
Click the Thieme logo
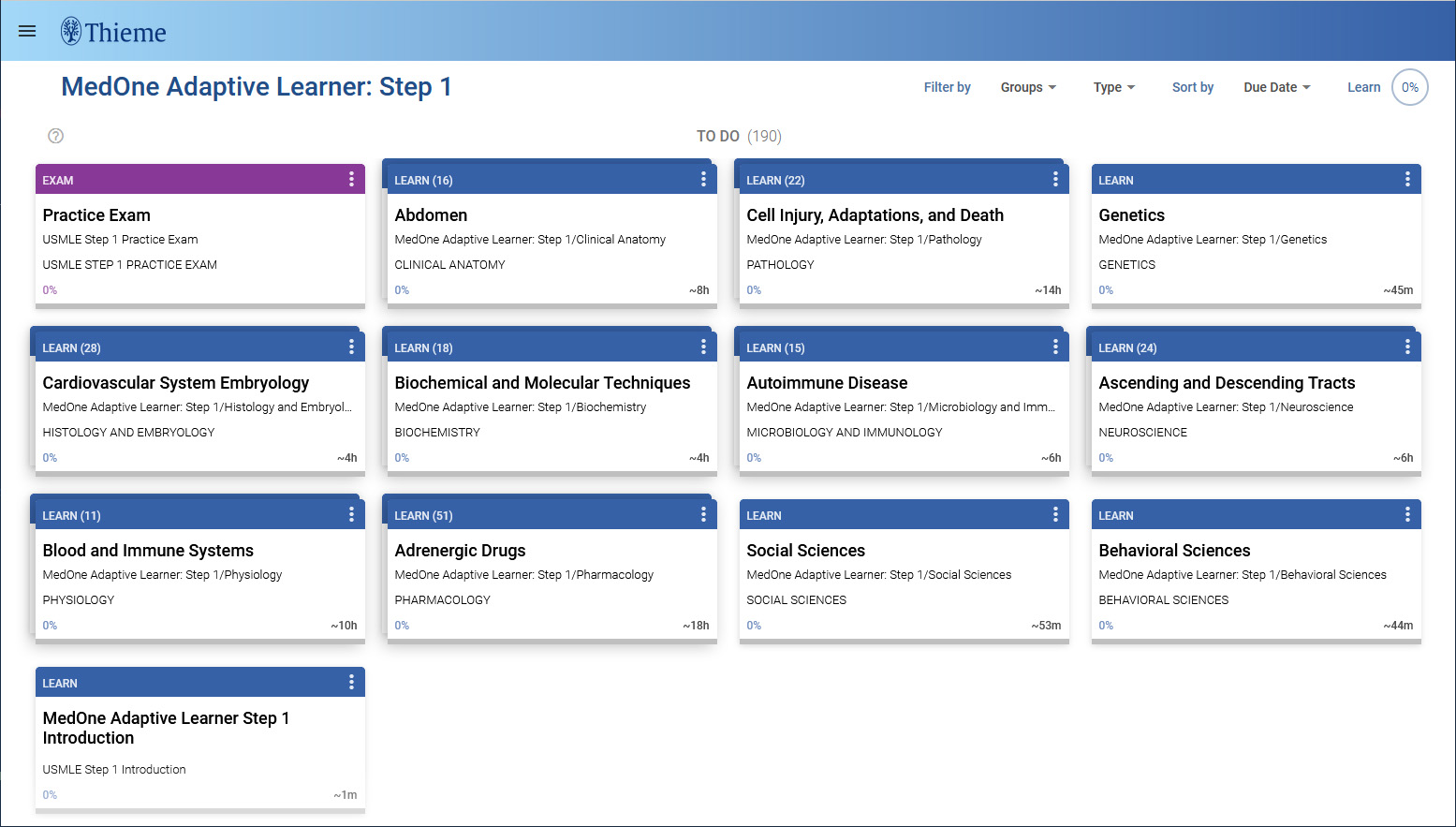tap(113, 32)
